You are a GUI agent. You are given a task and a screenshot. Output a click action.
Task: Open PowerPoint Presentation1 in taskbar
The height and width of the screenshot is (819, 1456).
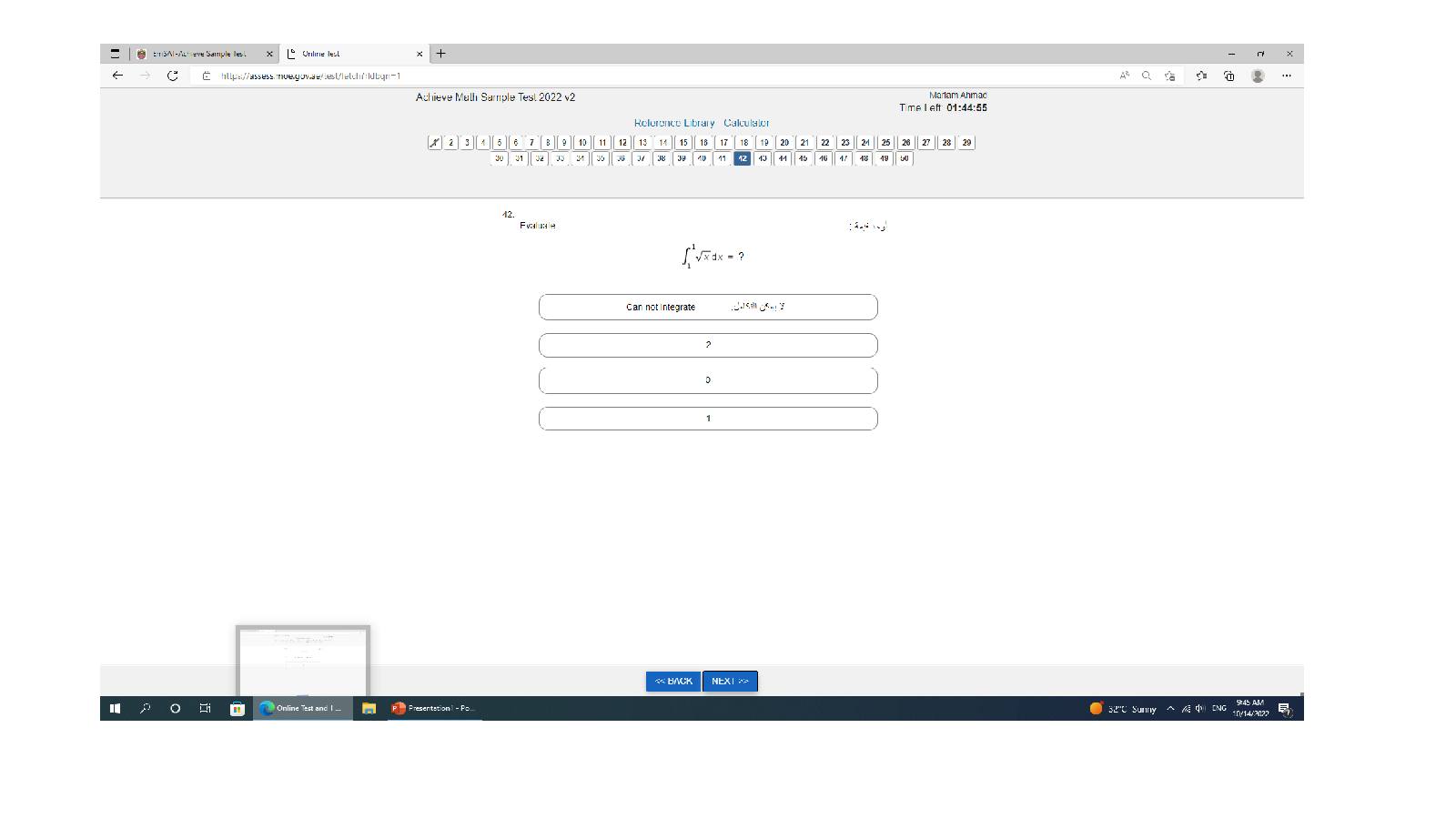pos(435,708)
